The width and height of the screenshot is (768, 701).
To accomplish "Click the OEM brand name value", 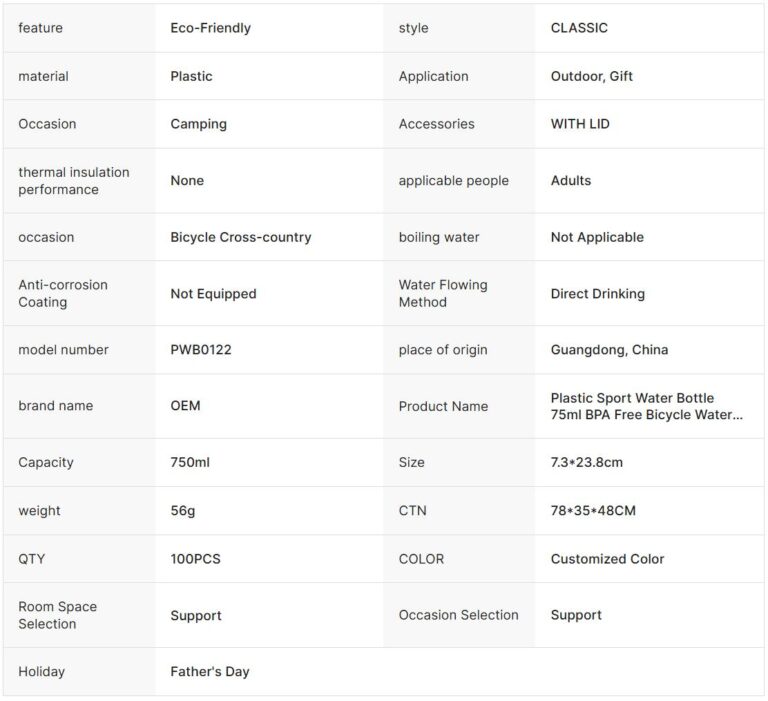I will (x=186, y=406).
